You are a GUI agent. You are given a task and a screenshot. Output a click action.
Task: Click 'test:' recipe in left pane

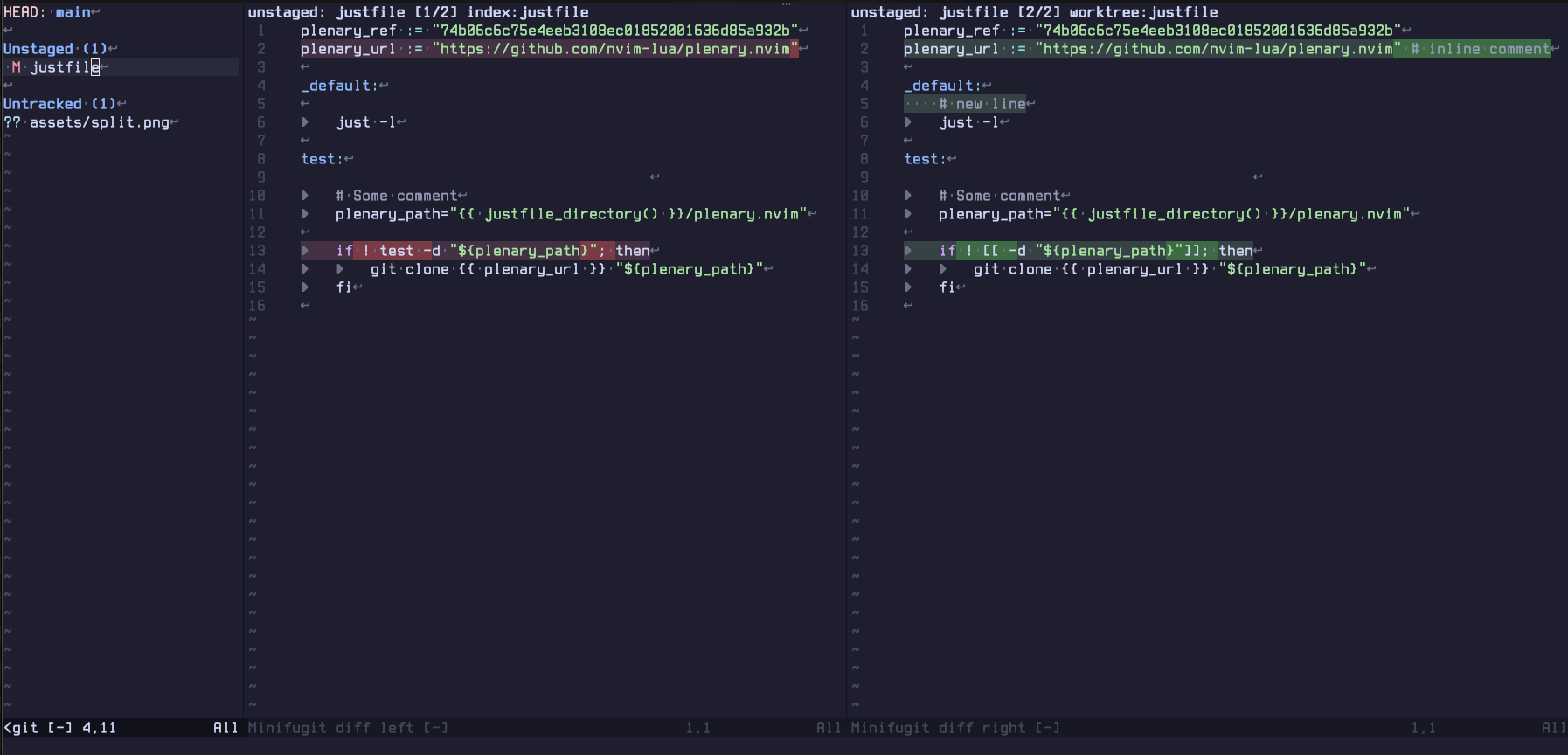tap(323, 159)
